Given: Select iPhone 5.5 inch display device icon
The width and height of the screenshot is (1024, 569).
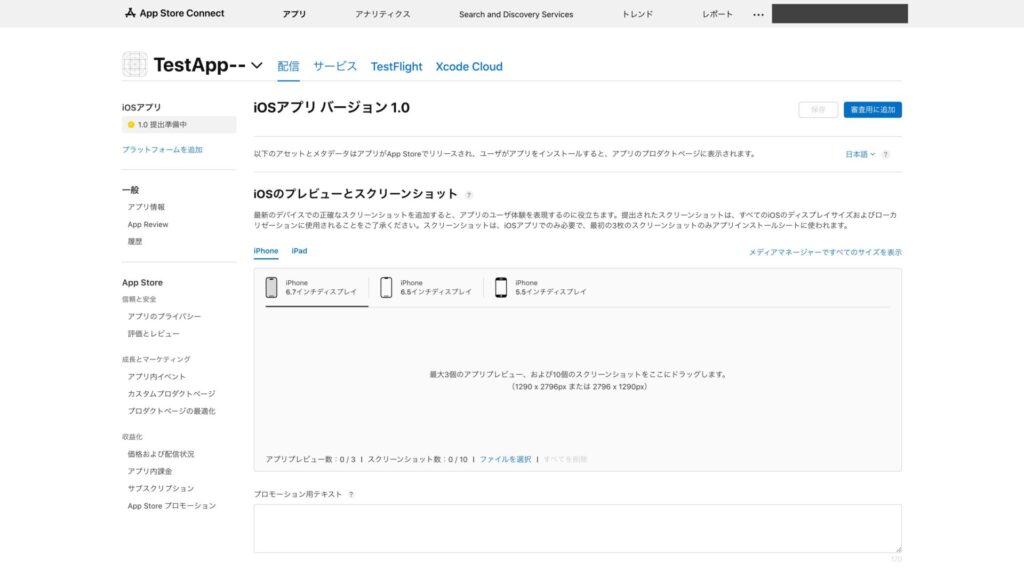Looking at the screenshot, I should (501, 287).
